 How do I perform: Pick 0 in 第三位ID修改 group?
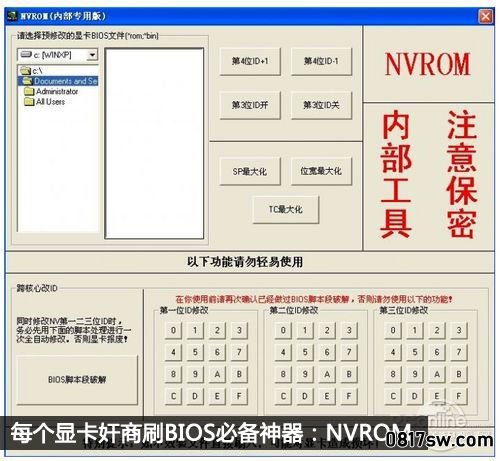[x=393, y=330]
